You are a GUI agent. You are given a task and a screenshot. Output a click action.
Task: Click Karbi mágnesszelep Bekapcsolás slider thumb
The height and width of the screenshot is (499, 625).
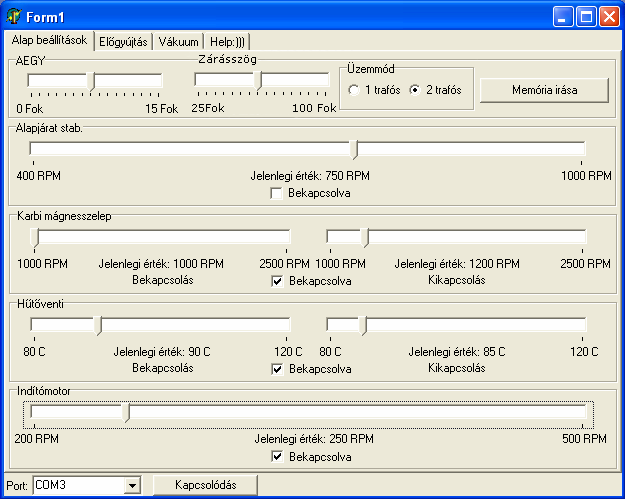35,238
